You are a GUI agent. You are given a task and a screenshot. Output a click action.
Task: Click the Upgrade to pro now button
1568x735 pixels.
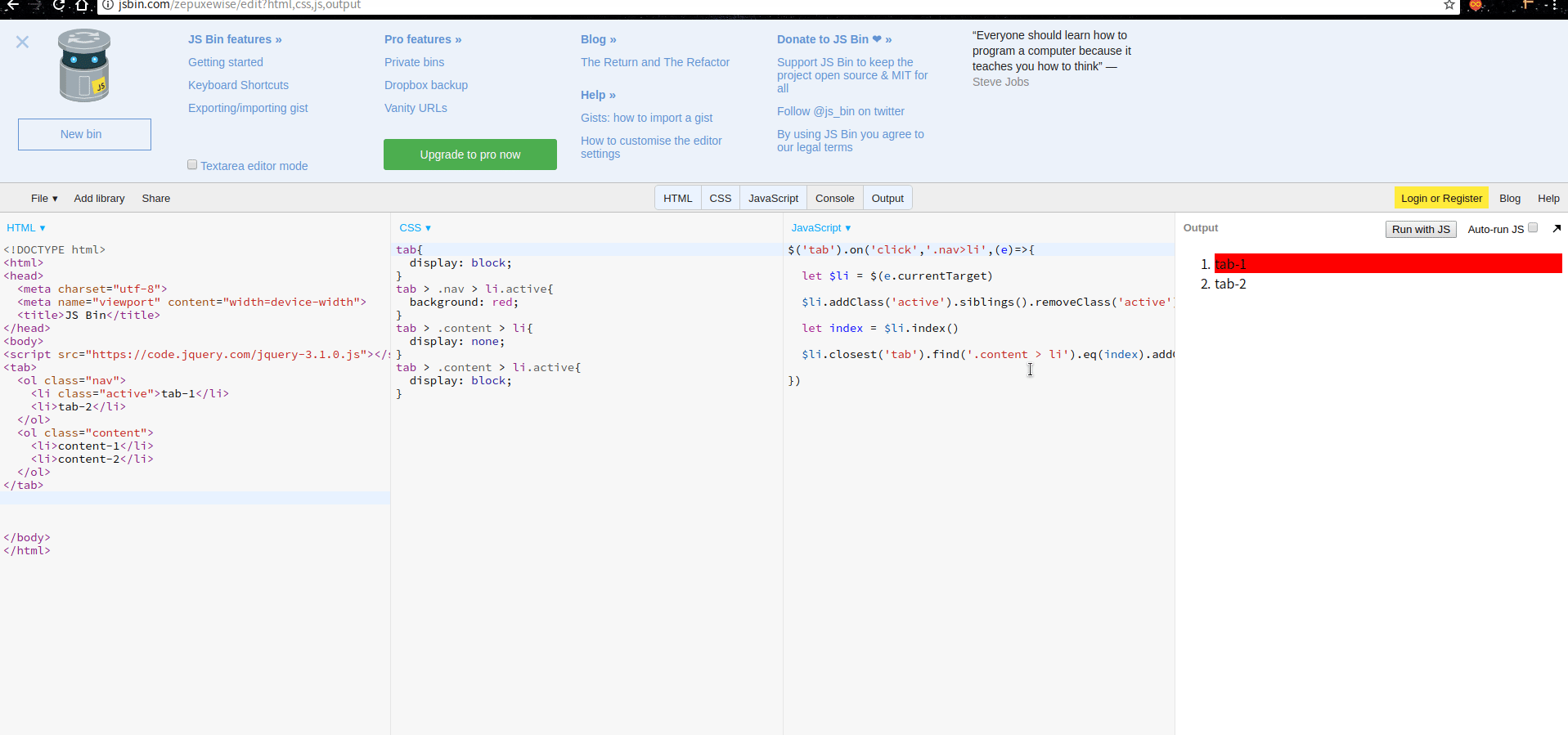470,155
